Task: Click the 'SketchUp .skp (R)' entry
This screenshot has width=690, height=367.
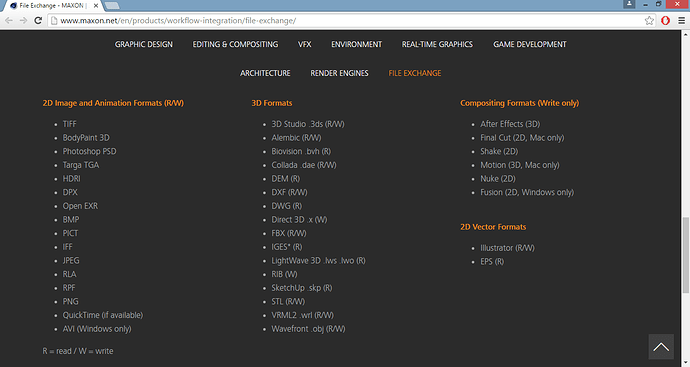Action: (302, 288)
